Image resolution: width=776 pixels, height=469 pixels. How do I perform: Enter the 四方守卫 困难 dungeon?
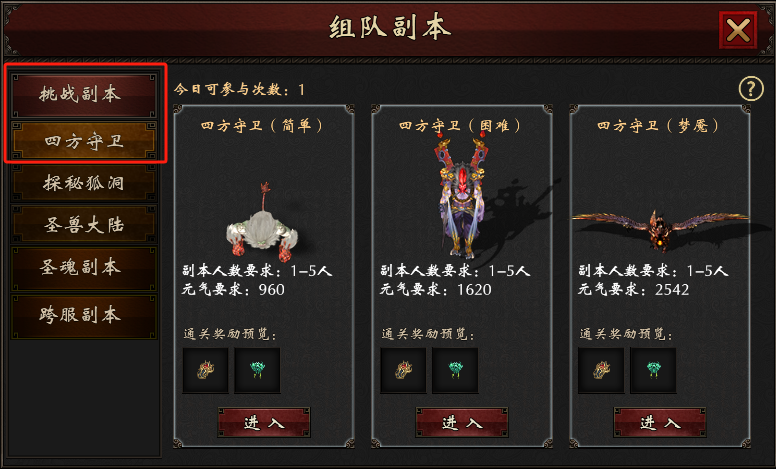462,422
